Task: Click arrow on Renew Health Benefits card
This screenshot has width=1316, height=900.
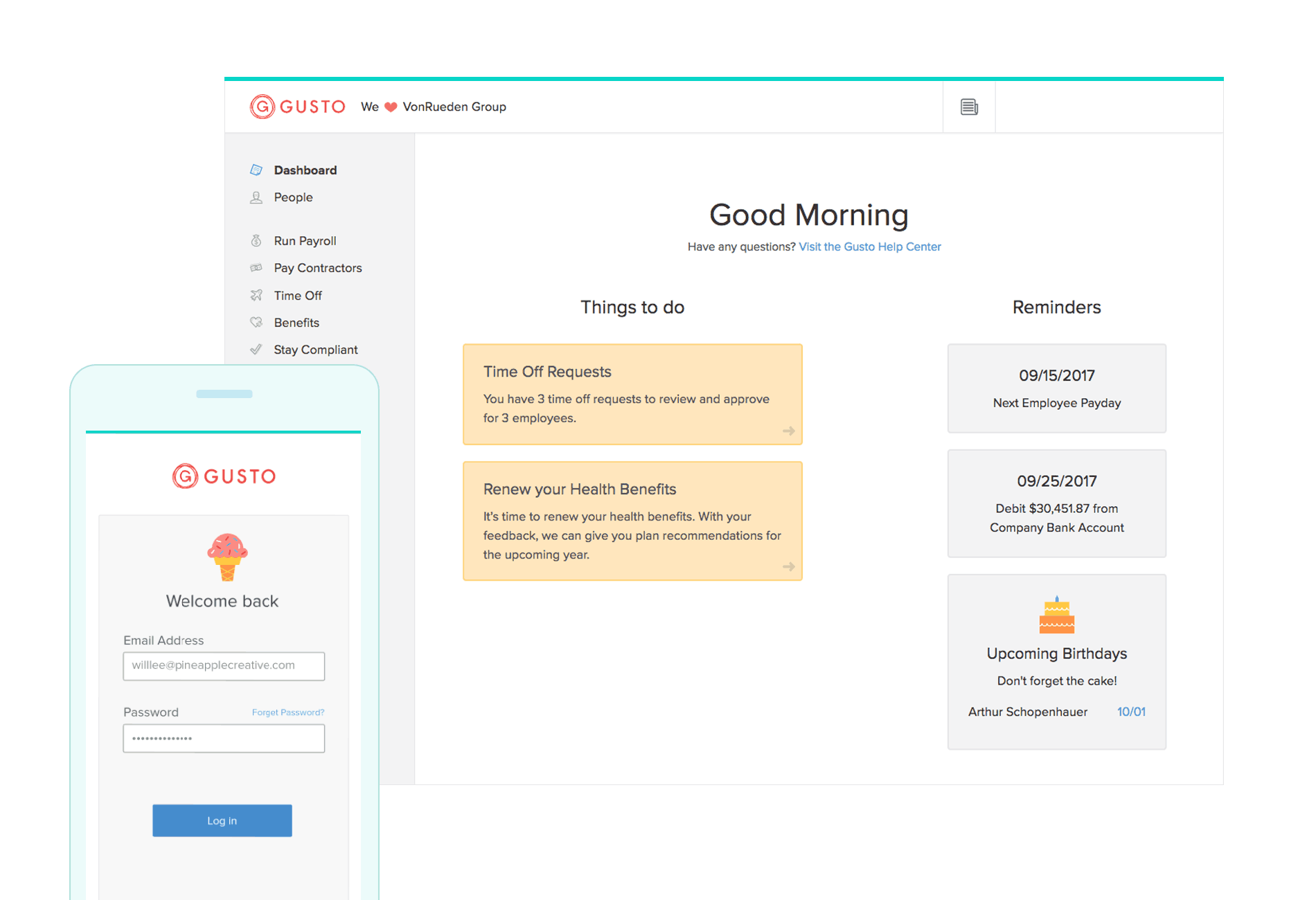Action: 788,566
